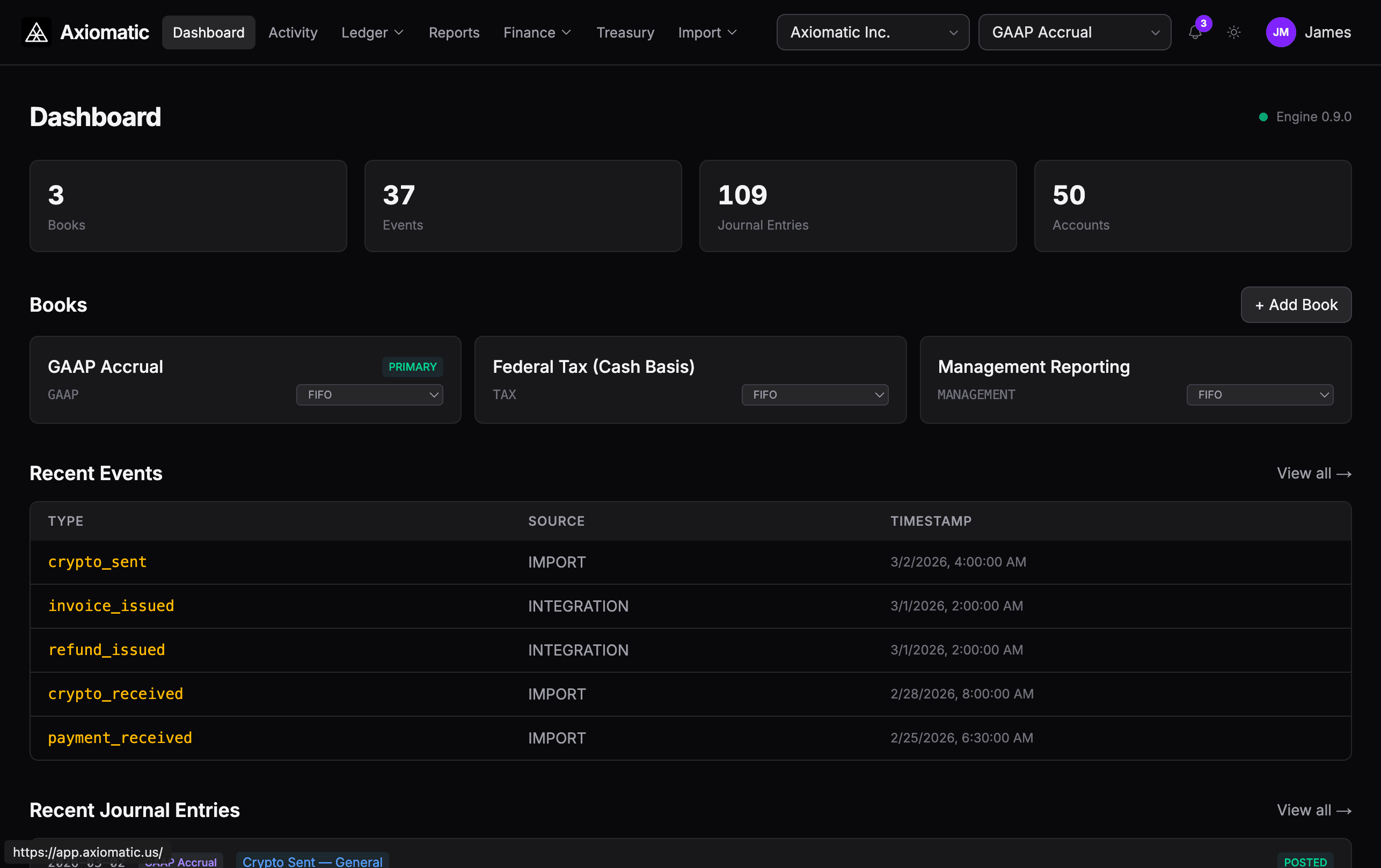Image resolution: width=1381 pixels, height=868 pixels.
Task: Click the + Add Book button
Action: 1296,304
